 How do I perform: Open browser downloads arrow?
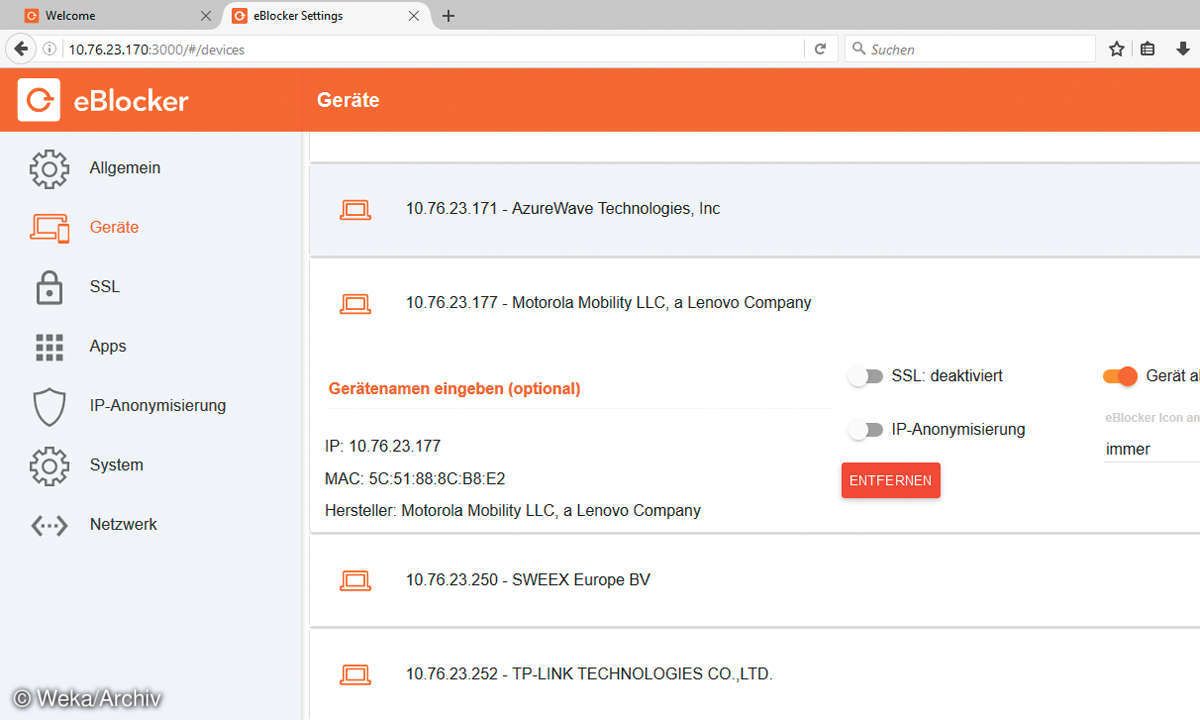click(1183, 49)
